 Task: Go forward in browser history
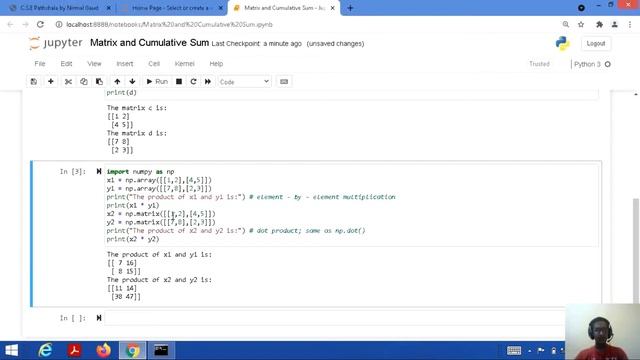pyautogui.click(x=25, y=24)
